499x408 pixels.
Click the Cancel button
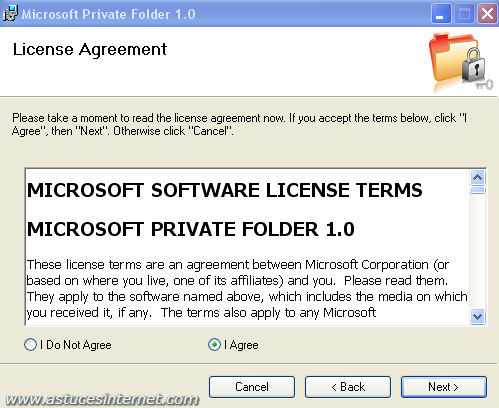(x=252, y=387)
